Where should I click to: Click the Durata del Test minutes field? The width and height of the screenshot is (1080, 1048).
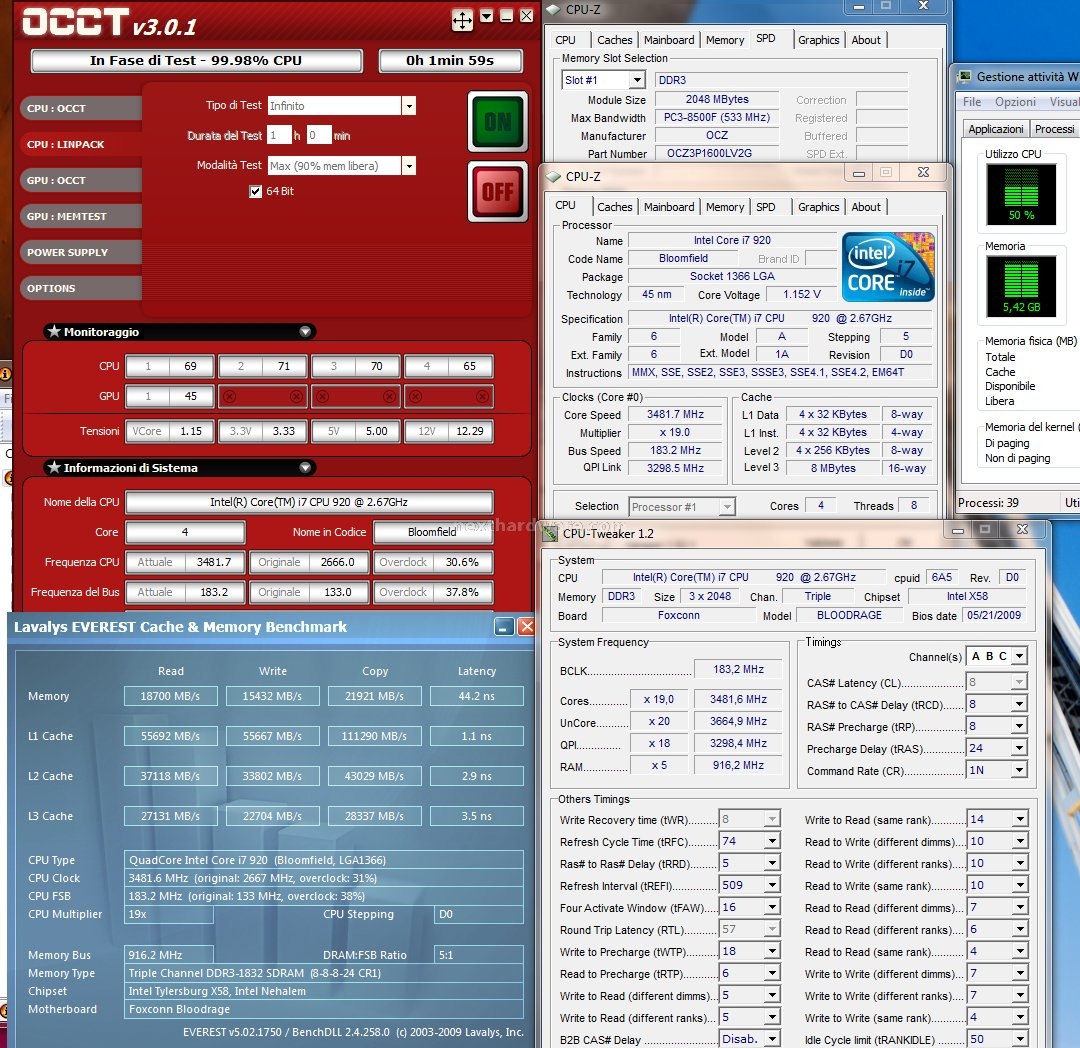[x=319, y=135]
